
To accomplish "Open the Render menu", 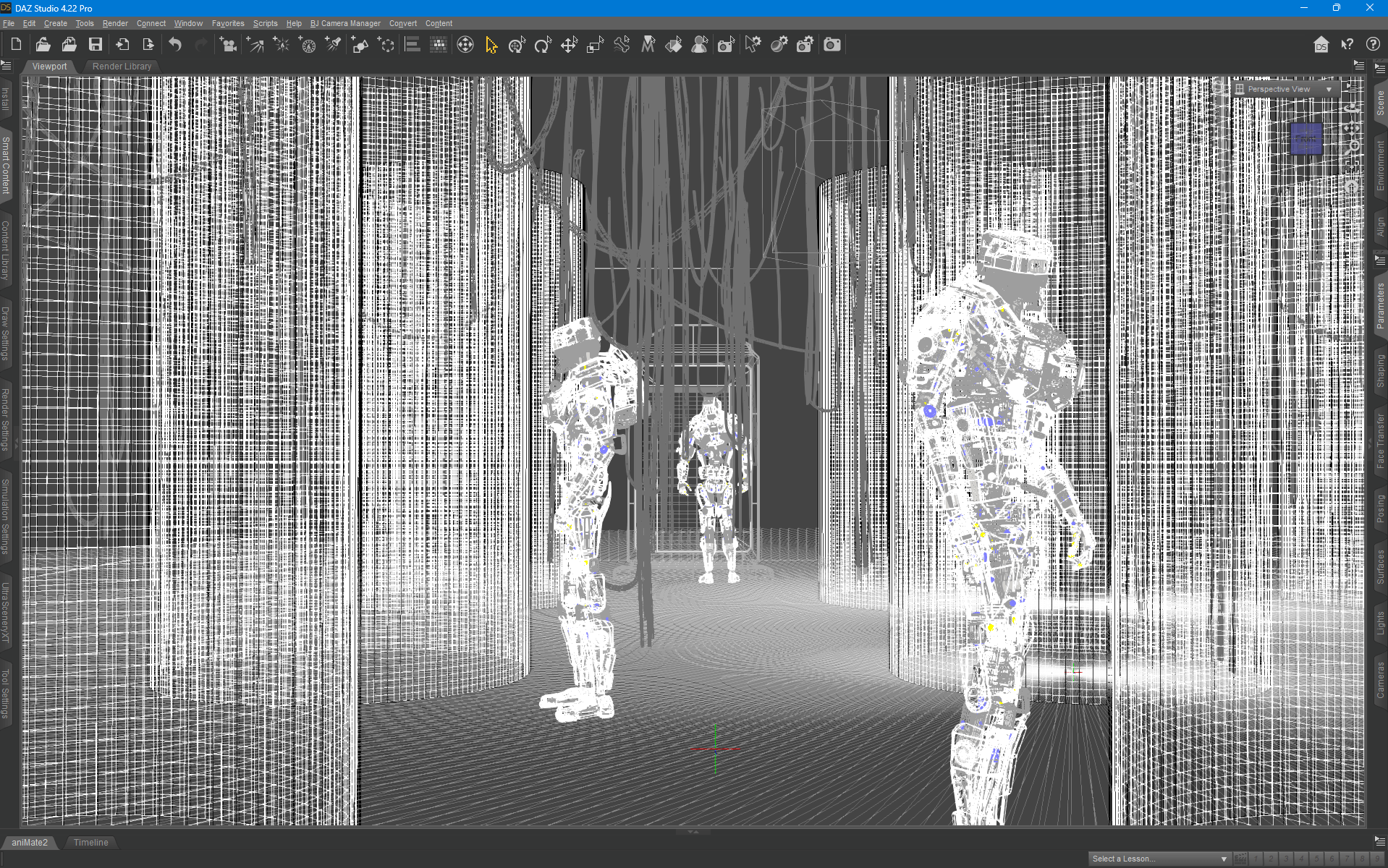I will [115, 23].
